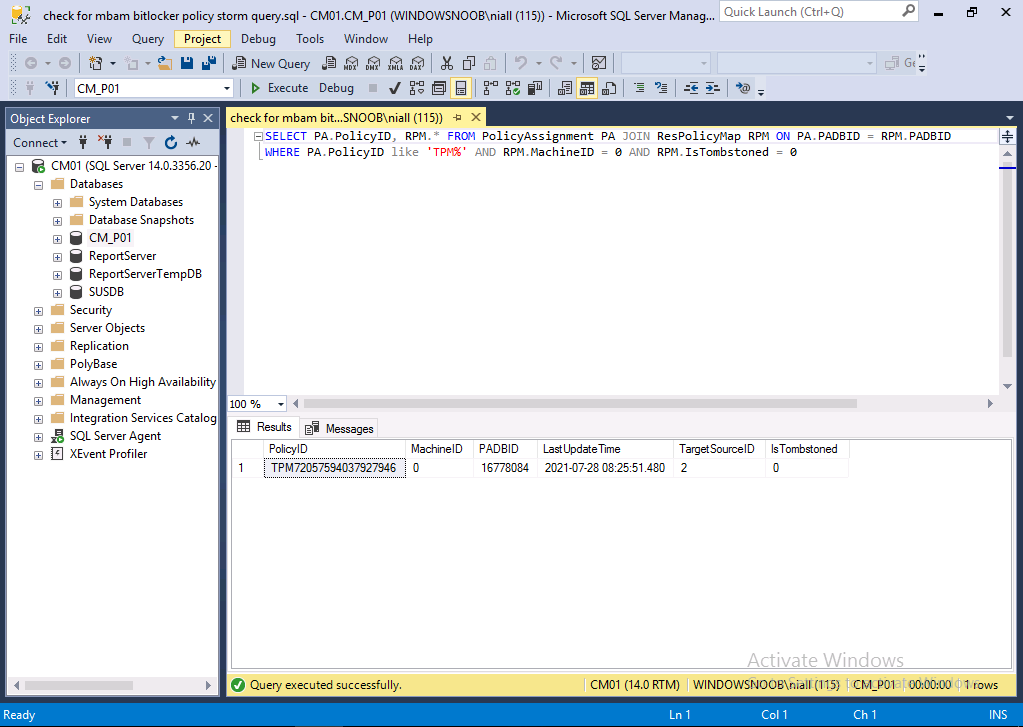Click the Save All icon
The width and height of the screenshot is (1023, 727).
(209, 63)
